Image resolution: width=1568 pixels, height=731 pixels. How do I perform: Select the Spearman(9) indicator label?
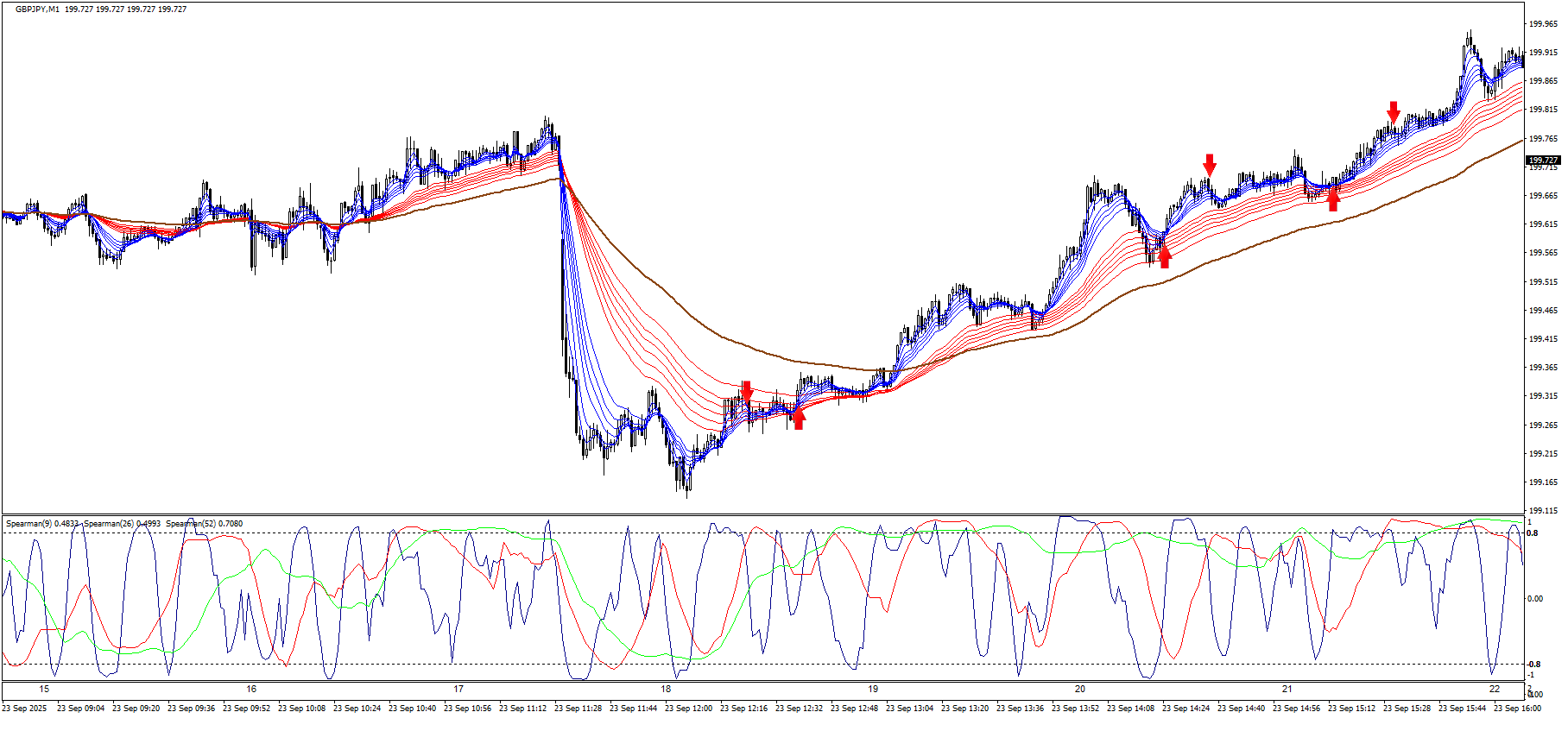(42, 524)
